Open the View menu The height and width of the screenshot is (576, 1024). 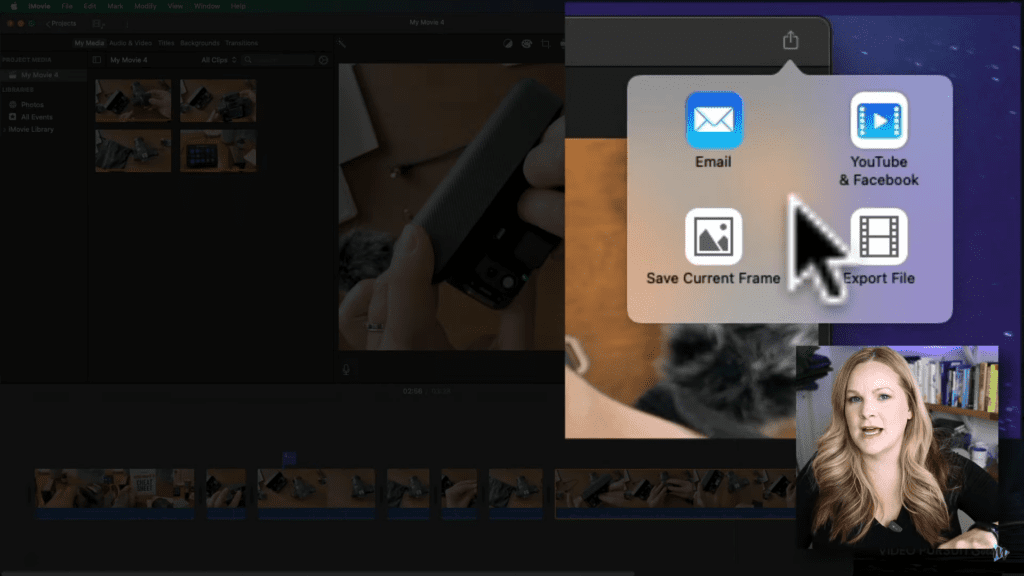tap(175, 6)
